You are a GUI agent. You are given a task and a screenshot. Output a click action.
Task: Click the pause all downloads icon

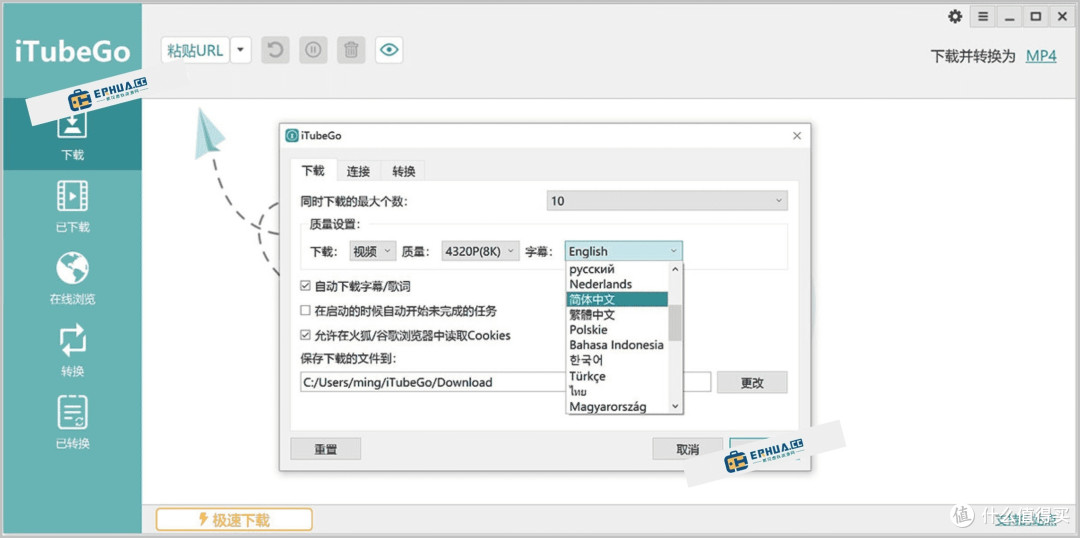(x=313, y=50)
